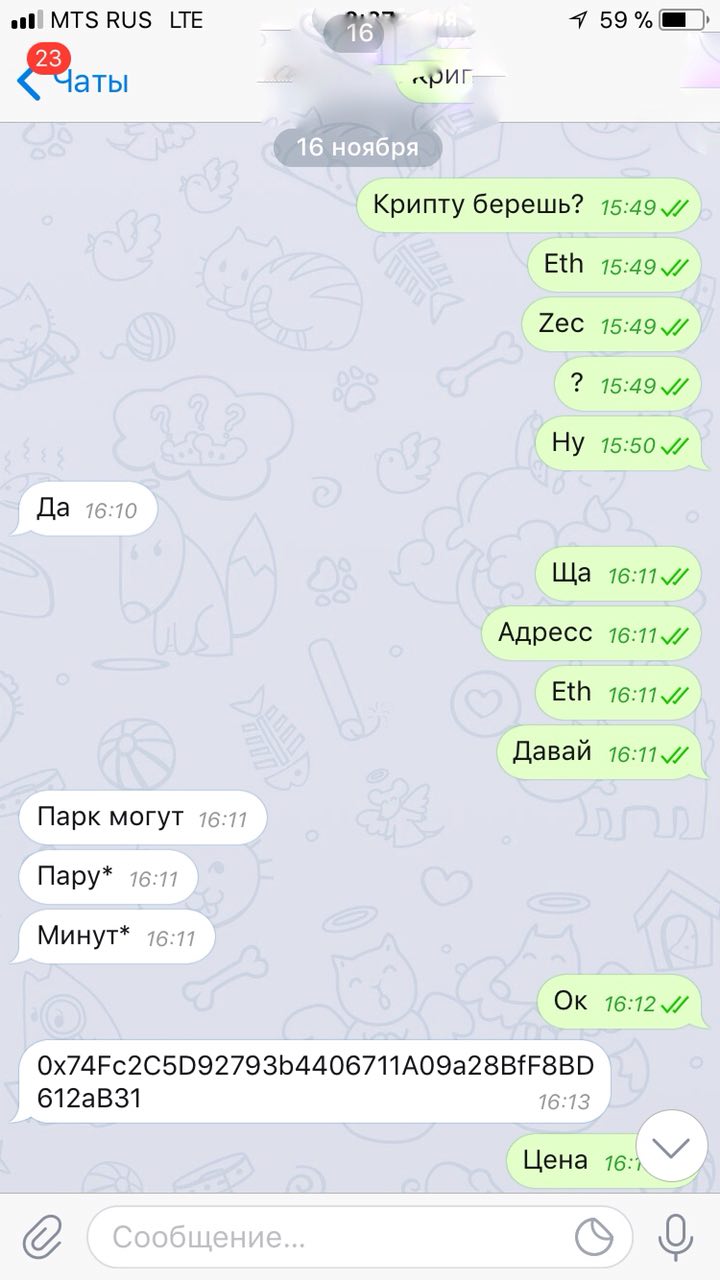This screenshot has width=720, height=1280.
Task: Tap the back chevron beside Чаты
Action: pos(28,83)
